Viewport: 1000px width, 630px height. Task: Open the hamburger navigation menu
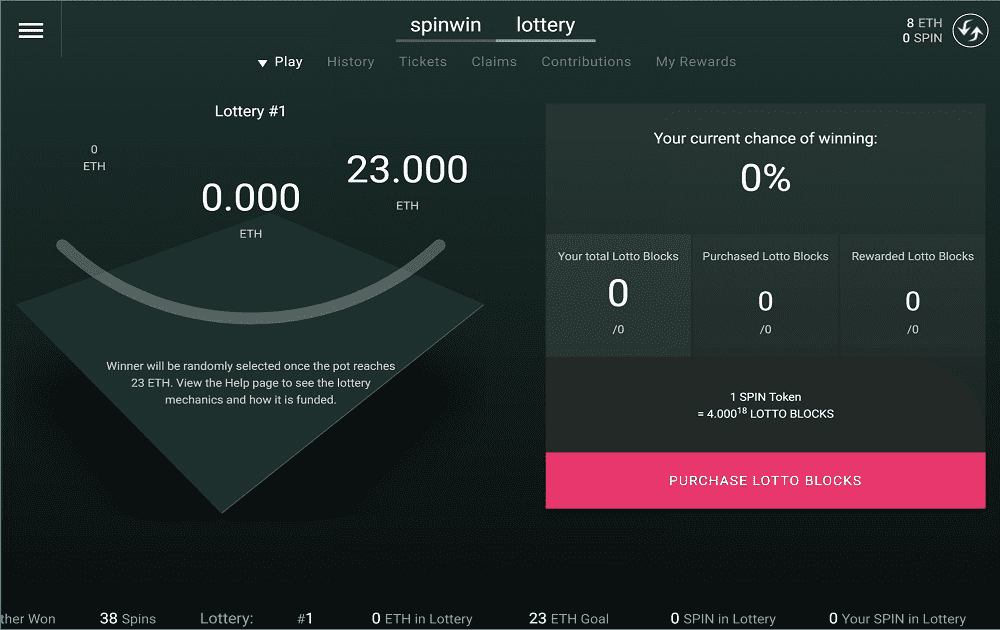(x=30, y=30)
